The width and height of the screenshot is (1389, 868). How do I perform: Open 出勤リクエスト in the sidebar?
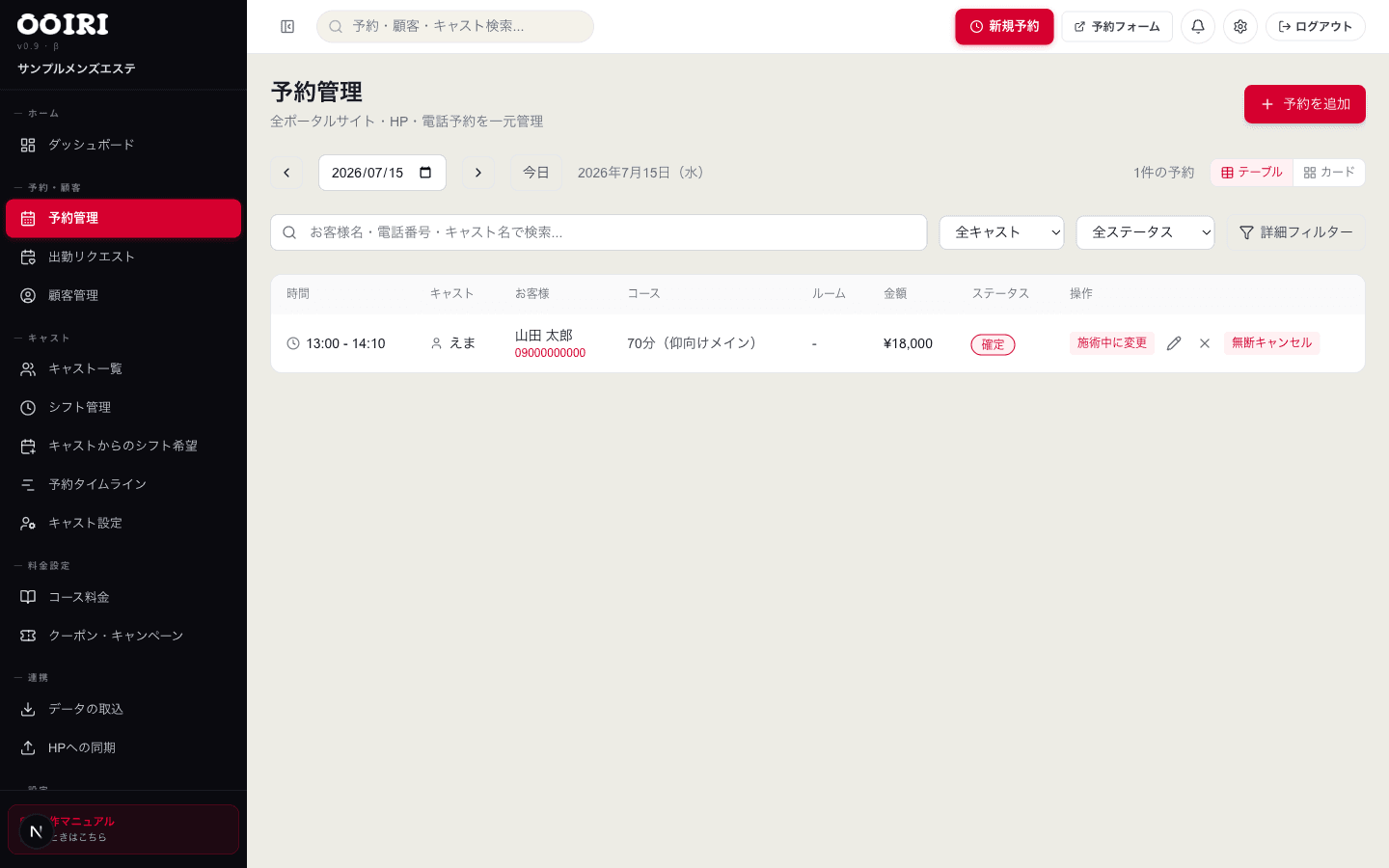[x=123, y=257]
